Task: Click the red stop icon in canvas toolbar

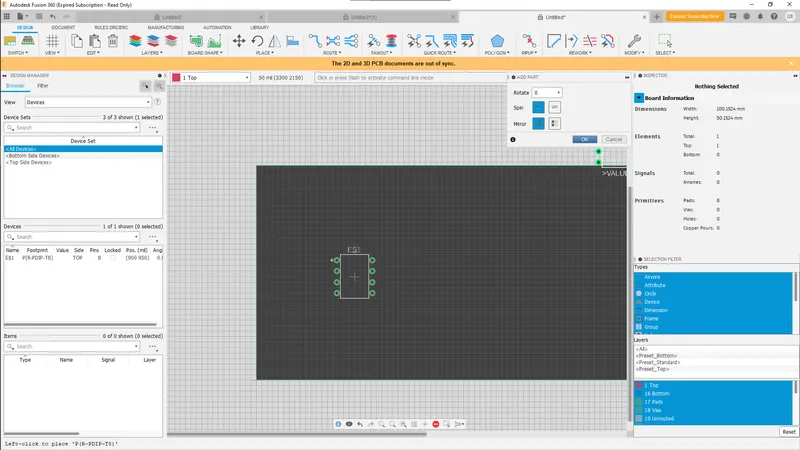Action: pos(436,424)
